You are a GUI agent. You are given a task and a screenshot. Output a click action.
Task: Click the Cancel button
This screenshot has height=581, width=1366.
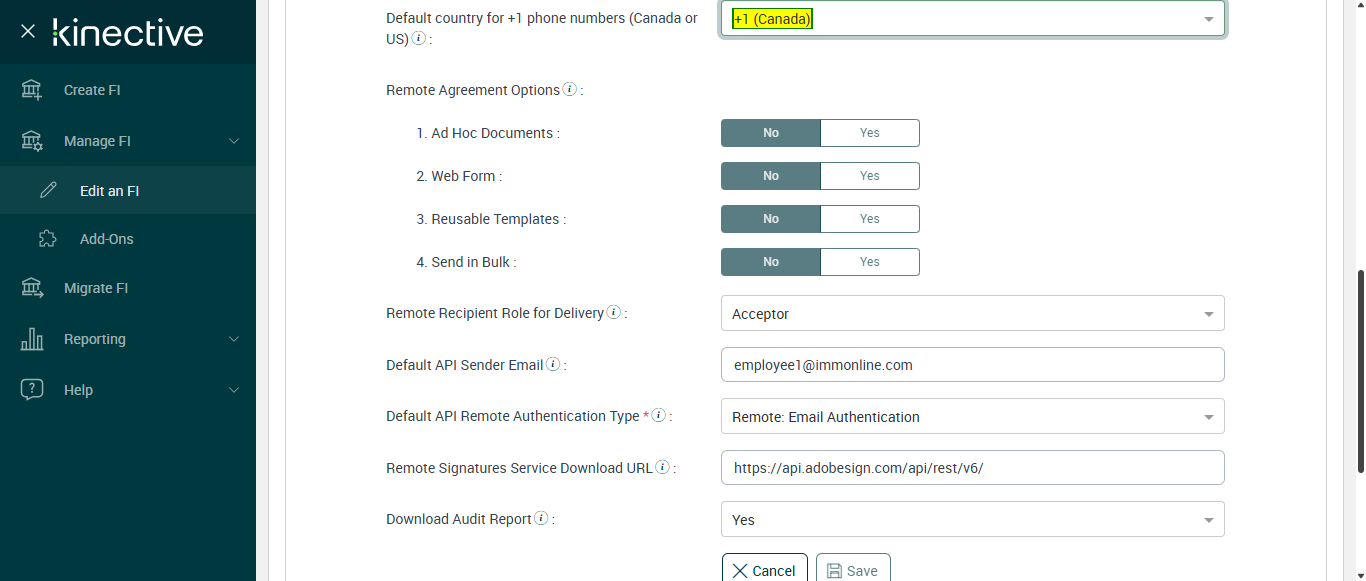[764, 570]
